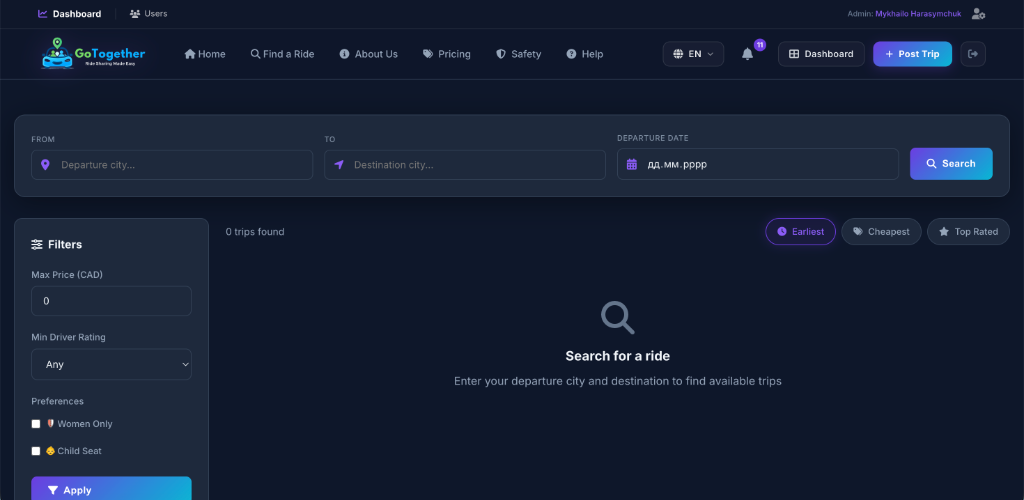1024x500 pixels.
Task: Click the notification bell icon
Action: [748, 54]
